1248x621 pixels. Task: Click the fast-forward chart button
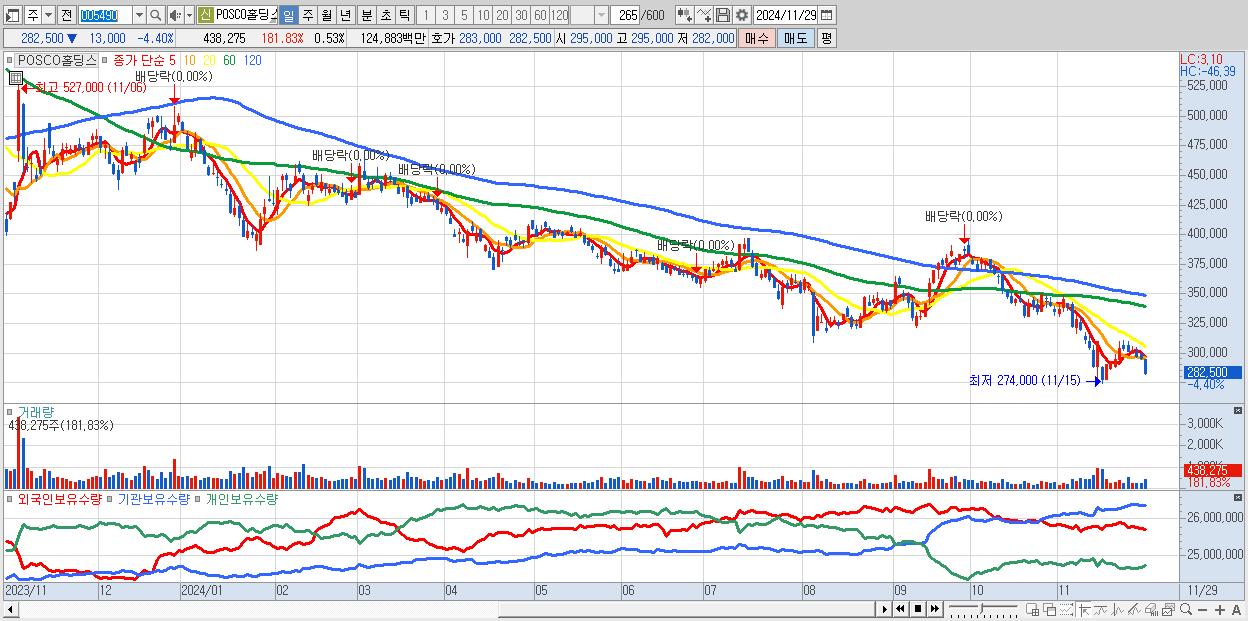(934, 609)
